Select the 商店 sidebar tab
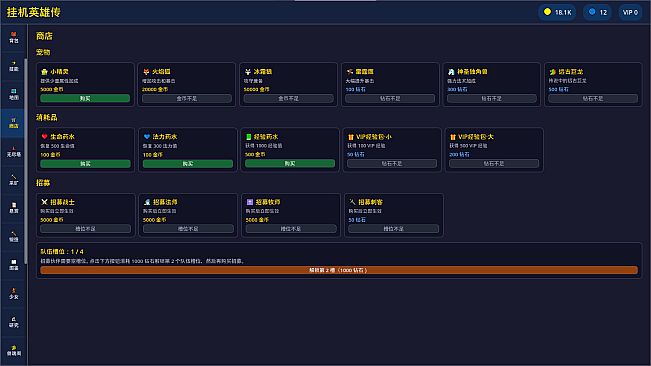The height and width of the screenshot is (366, 651). click(14, 123)
